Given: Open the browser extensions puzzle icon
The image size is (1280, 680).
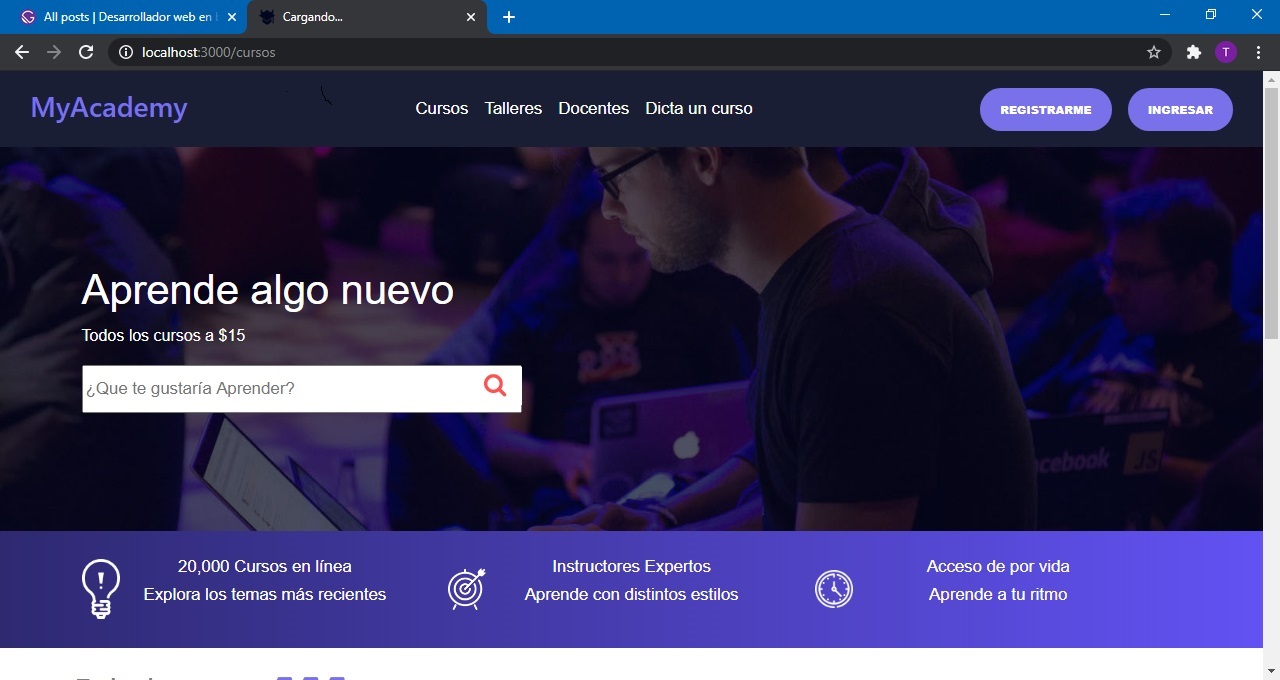Looking at the screenshot, I should 1194,51.
